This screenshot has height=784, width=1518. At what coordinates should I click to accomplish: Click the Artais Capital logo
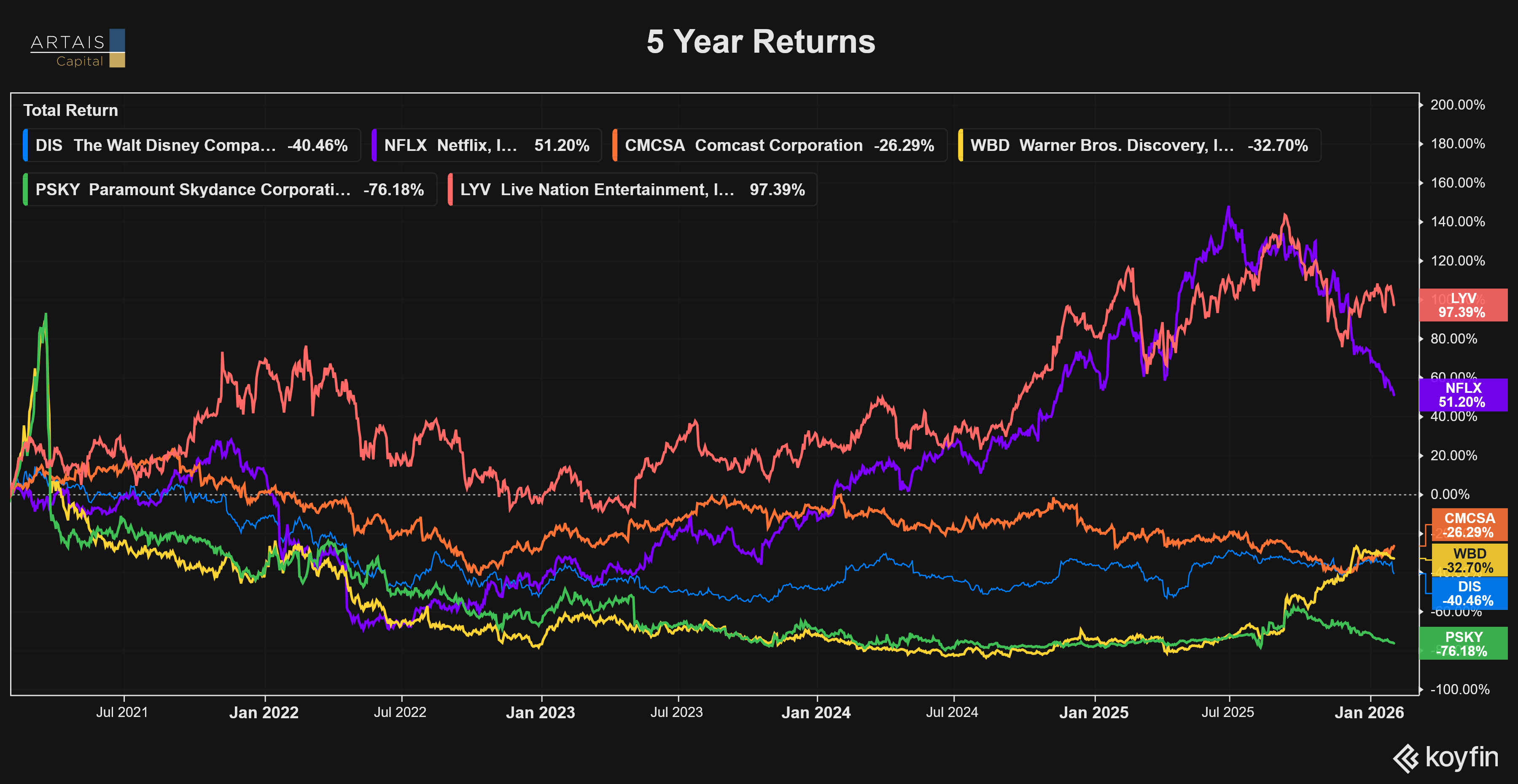[78, 48]
